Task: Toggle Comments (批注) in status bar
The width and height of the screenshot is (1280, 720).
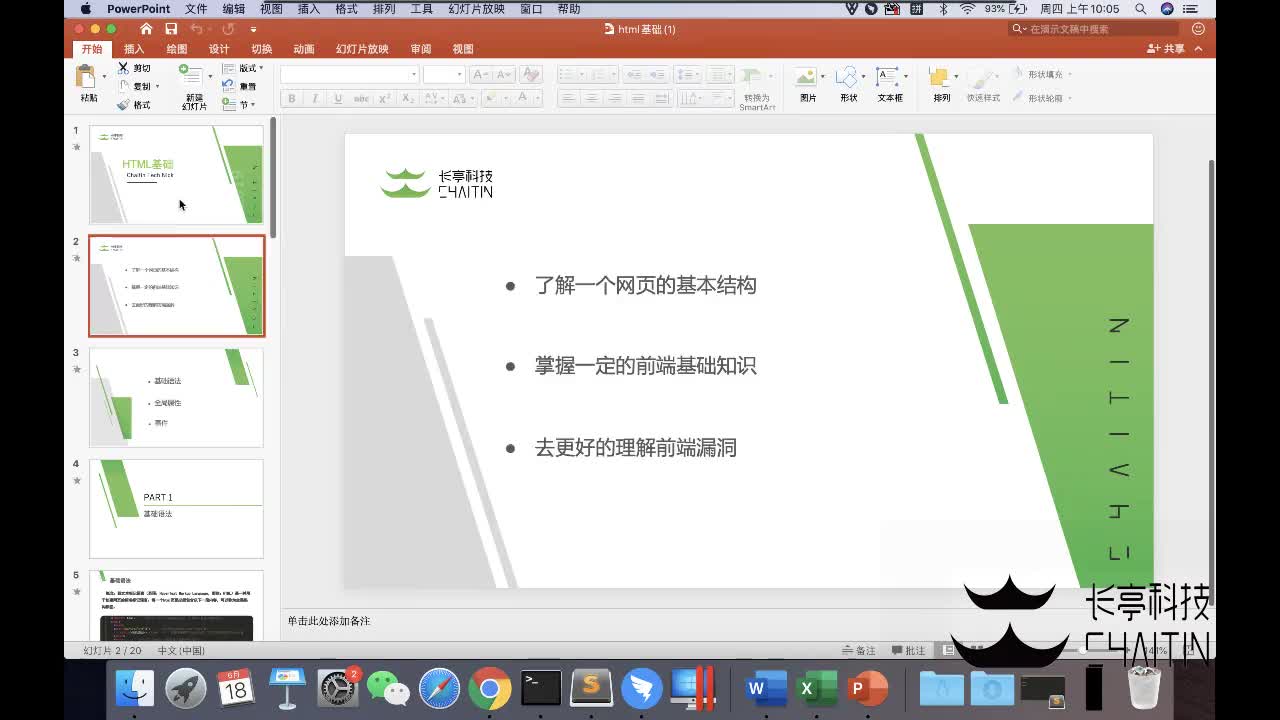Action: coord(908,650)
